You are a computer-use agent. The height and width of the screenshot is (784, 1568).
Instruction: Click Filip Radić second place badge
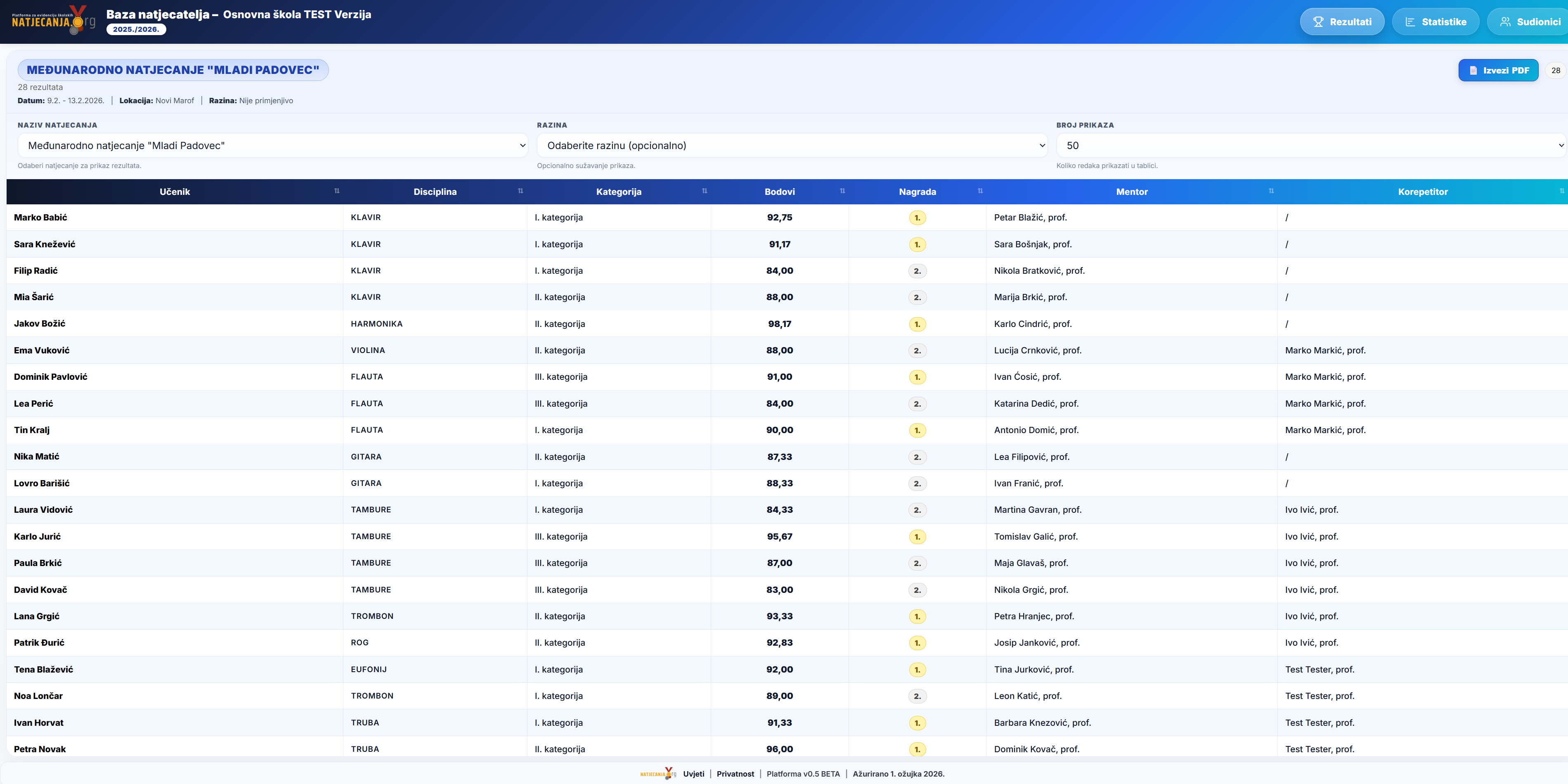[x=917, y=271]
